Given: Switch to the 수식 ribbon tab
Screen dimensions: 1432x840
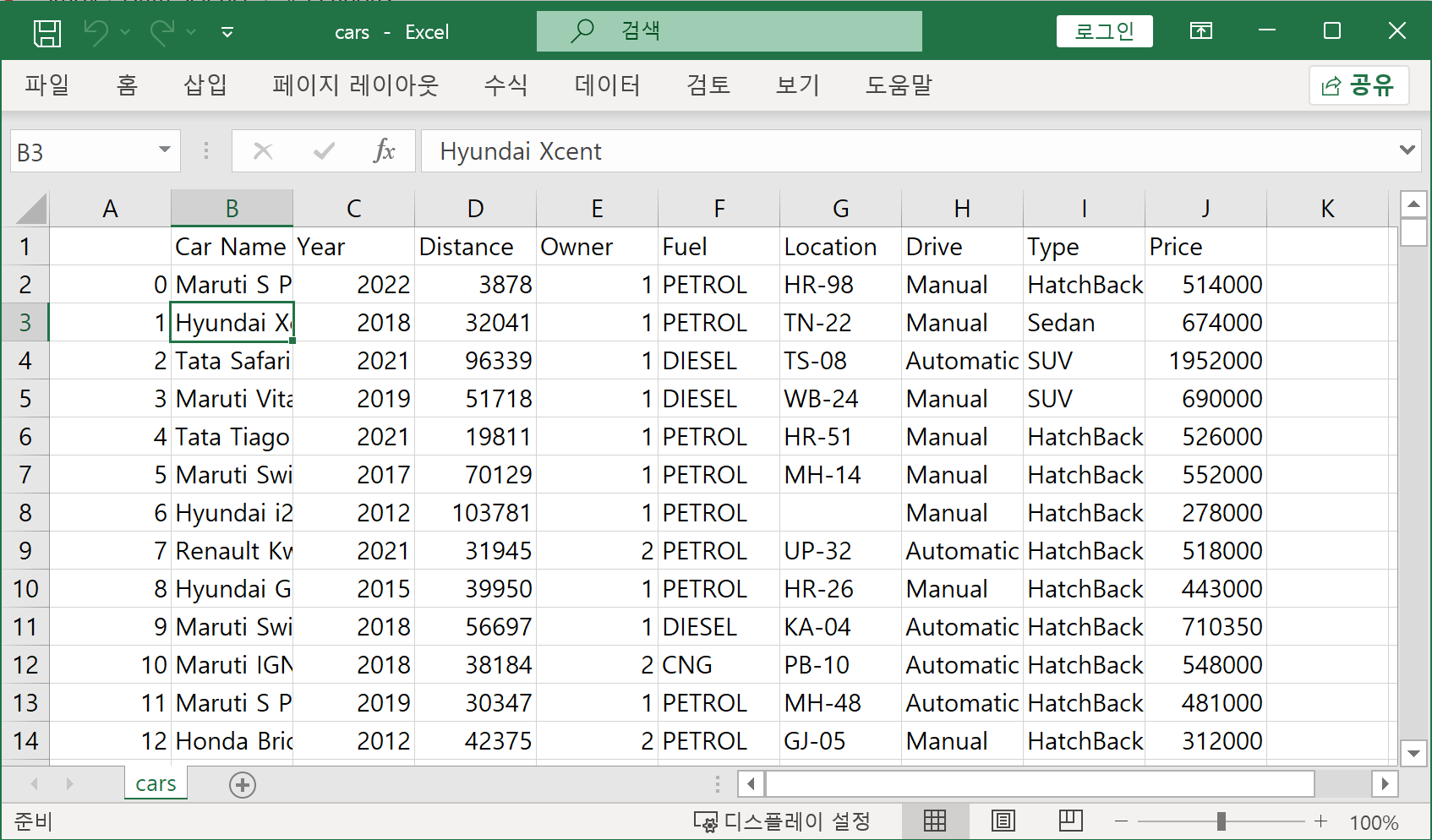Looking at the screenshot, I should pyautogui.click(x=506, y=85).
